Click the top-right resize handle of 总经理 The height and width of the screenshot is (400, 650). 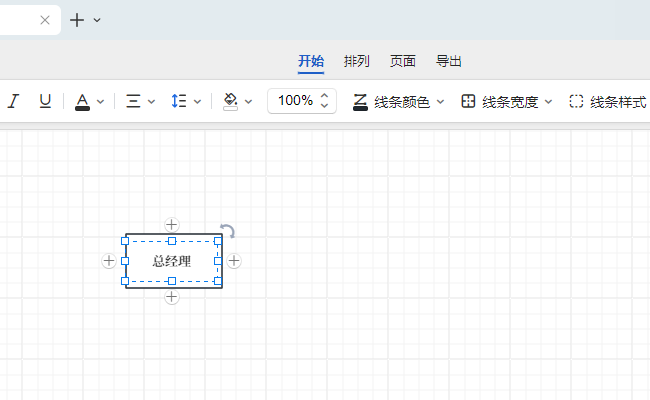click(218, 241)
